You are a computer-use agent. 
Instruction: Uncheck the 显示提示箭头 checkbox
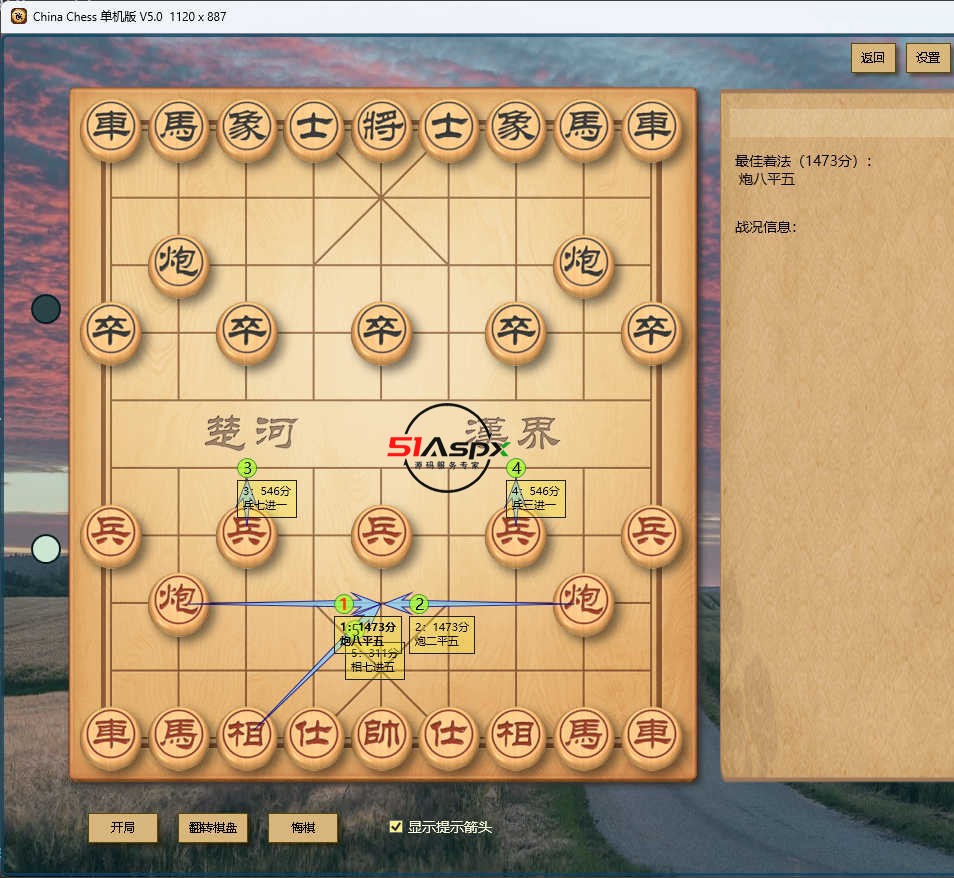pyautogui.click(x=395, y=826)
